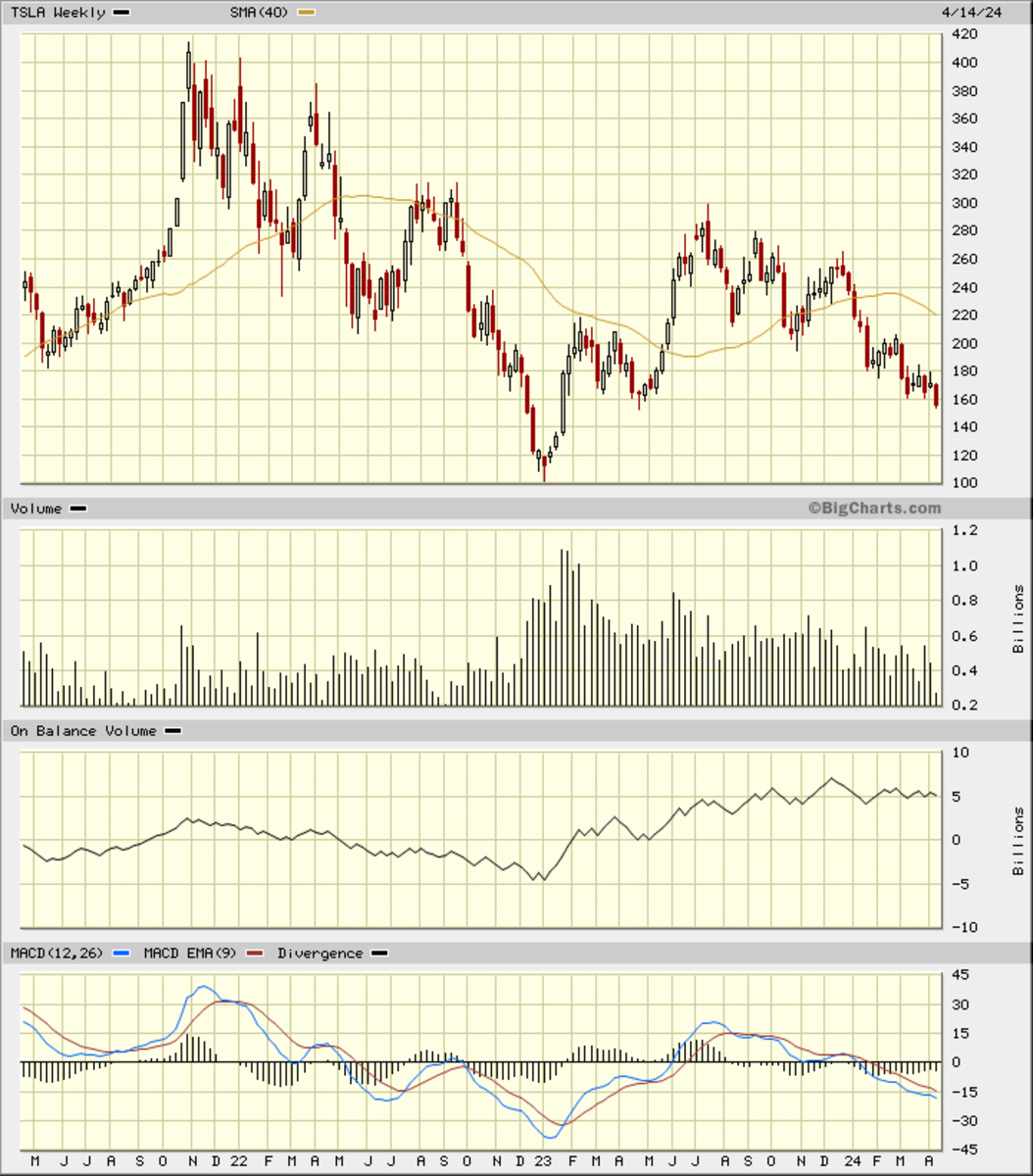The height and width of the screenshot is (1176, 1033).
Task: Click the black swatch next to Volume
Action: [78, 509]
